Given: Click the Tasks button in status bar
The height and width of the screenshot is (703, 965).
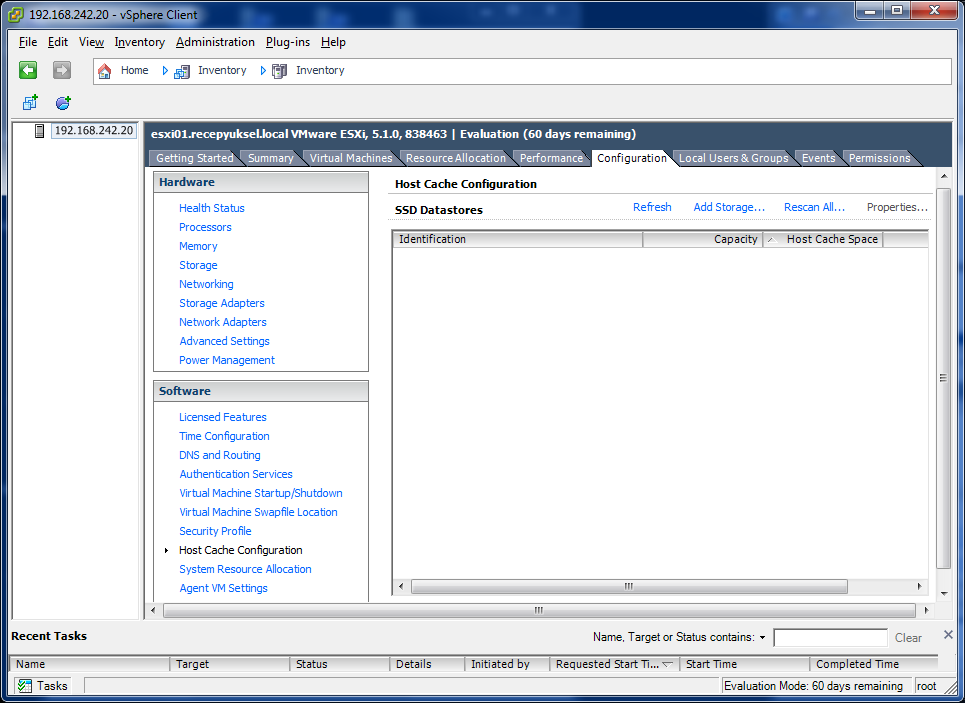Looking at the screenshot, I should 42,686.
